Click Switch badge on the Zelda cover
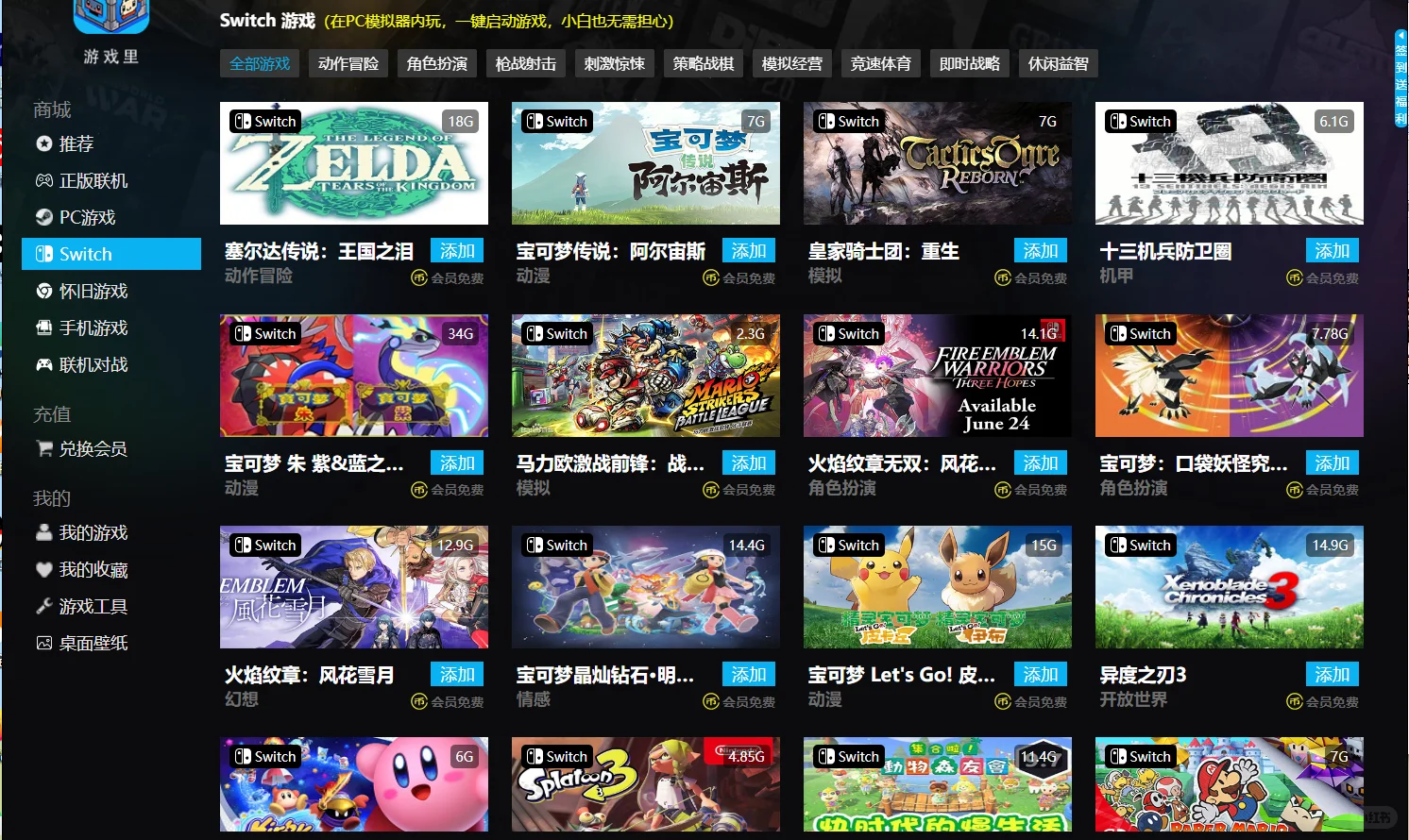The image size is (1409, 840). click(x=265, y=121)
